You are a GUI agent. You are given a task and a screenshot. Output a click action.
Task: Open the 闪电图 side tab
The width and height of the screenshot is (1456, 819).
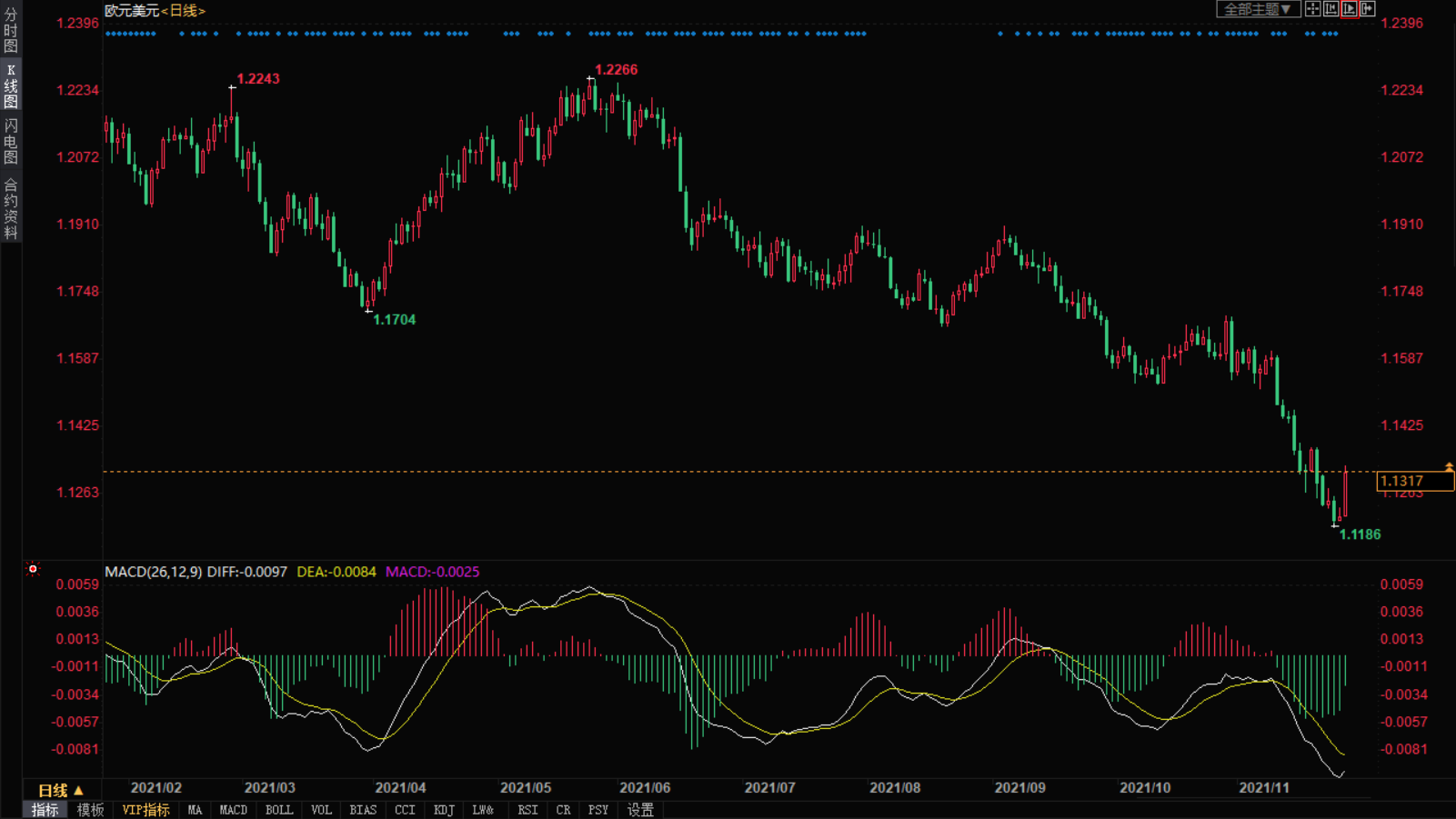pyautogui.click(x=11, y=141)
